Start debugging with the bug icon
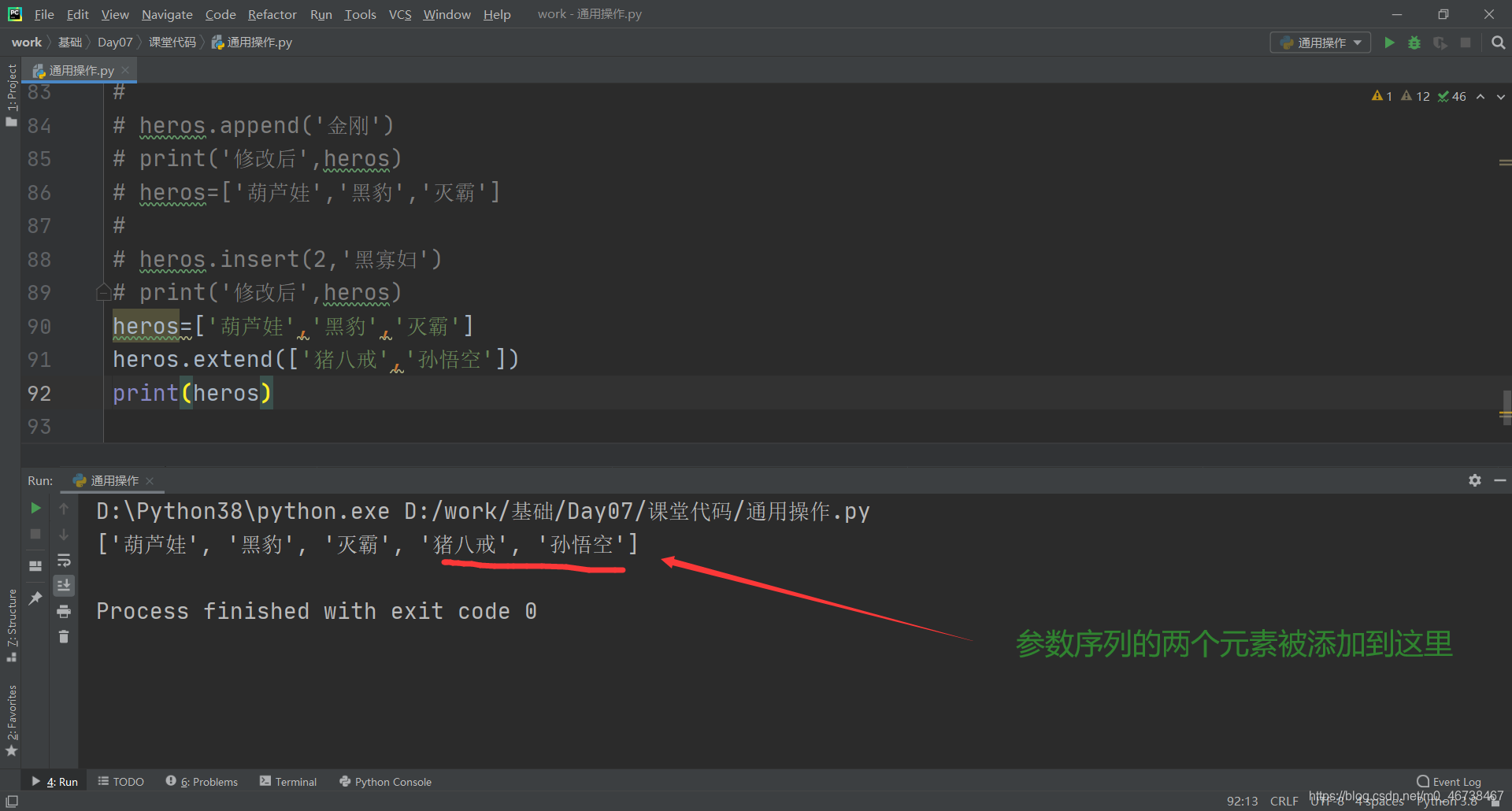This screenshot has width=1512, height=811. (1414, 43)
